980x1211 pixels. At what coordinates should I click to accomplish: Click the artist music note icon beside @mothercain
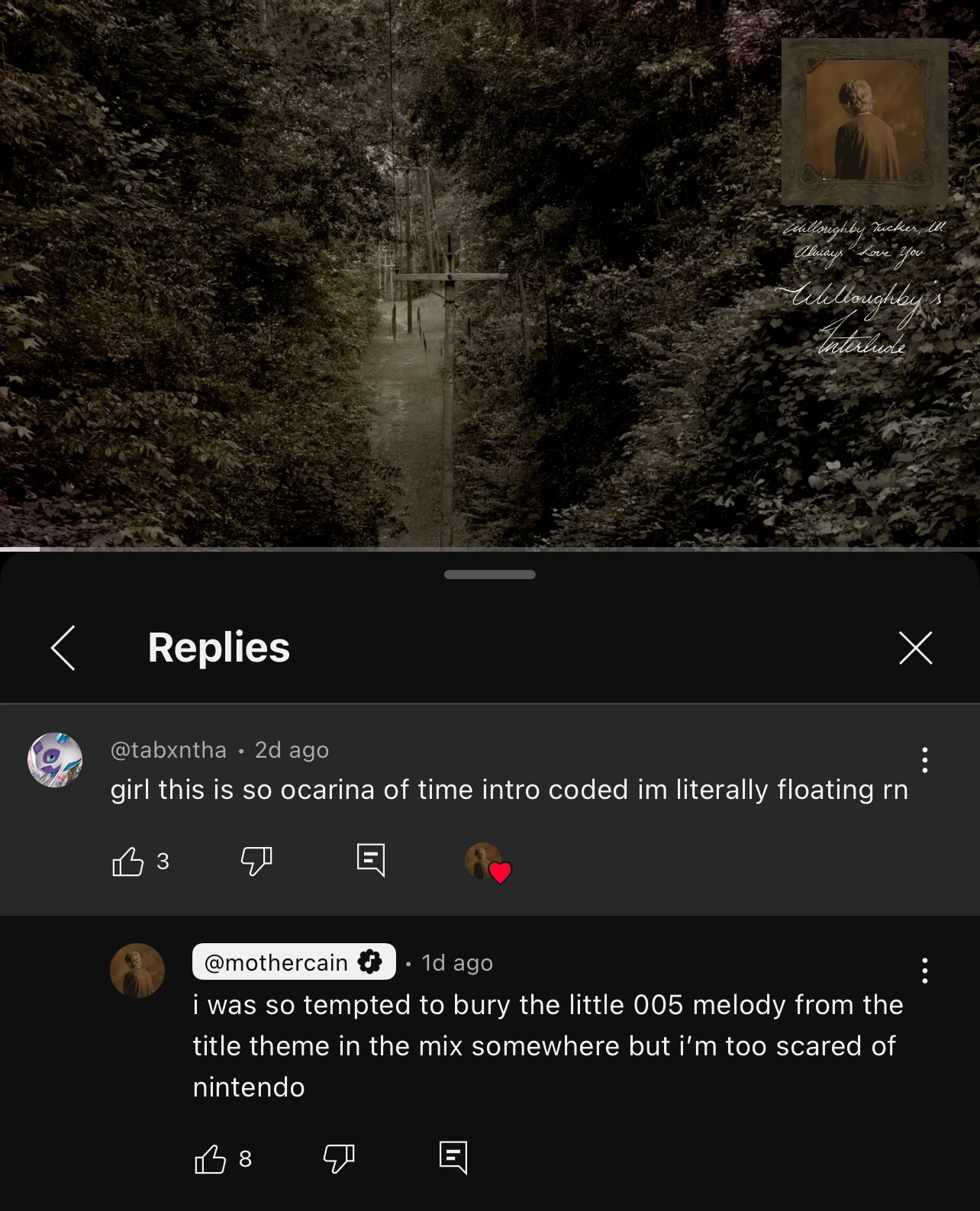(x=370, y=962)
